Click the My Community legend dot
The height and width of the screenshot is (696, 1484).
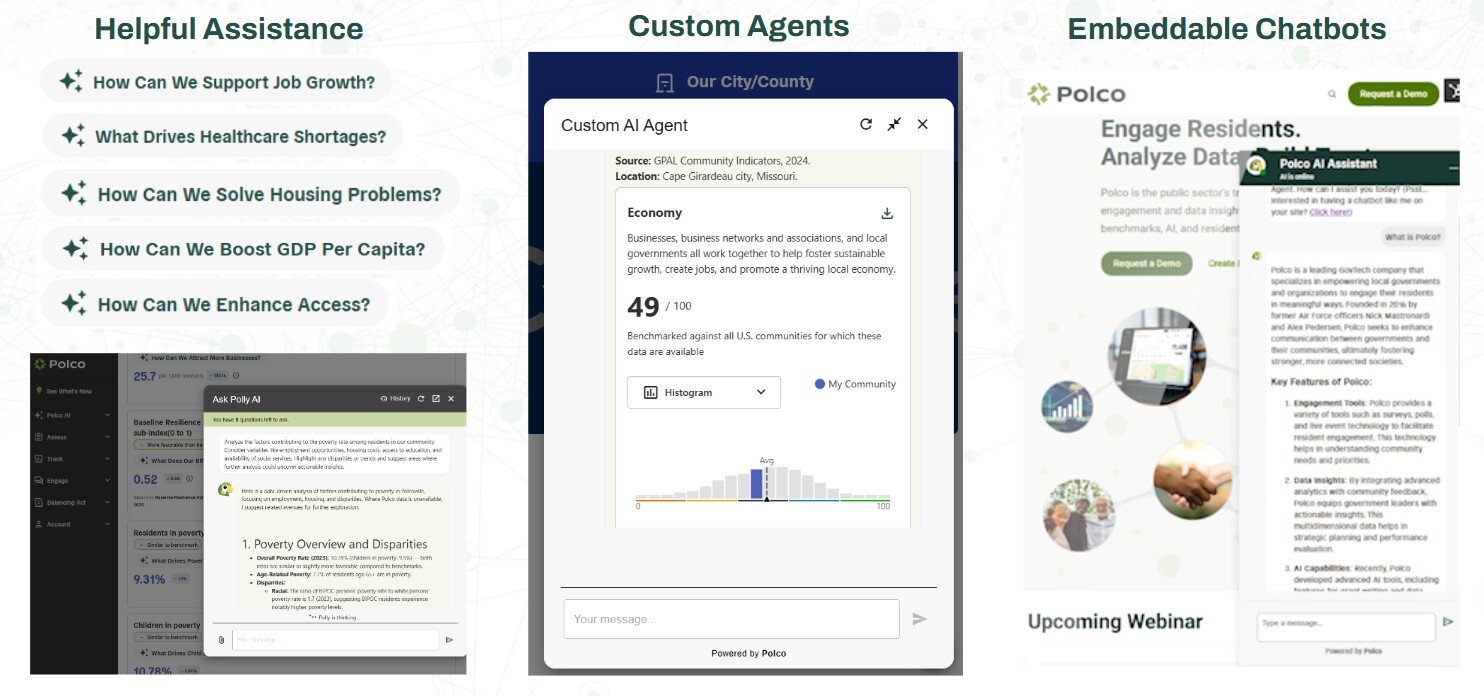click(820, 384)
